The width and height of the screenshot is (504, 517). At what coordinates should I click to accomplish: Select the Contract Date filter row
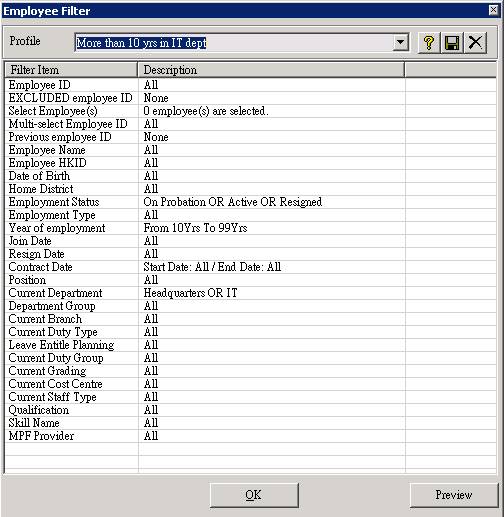point(250,267)
